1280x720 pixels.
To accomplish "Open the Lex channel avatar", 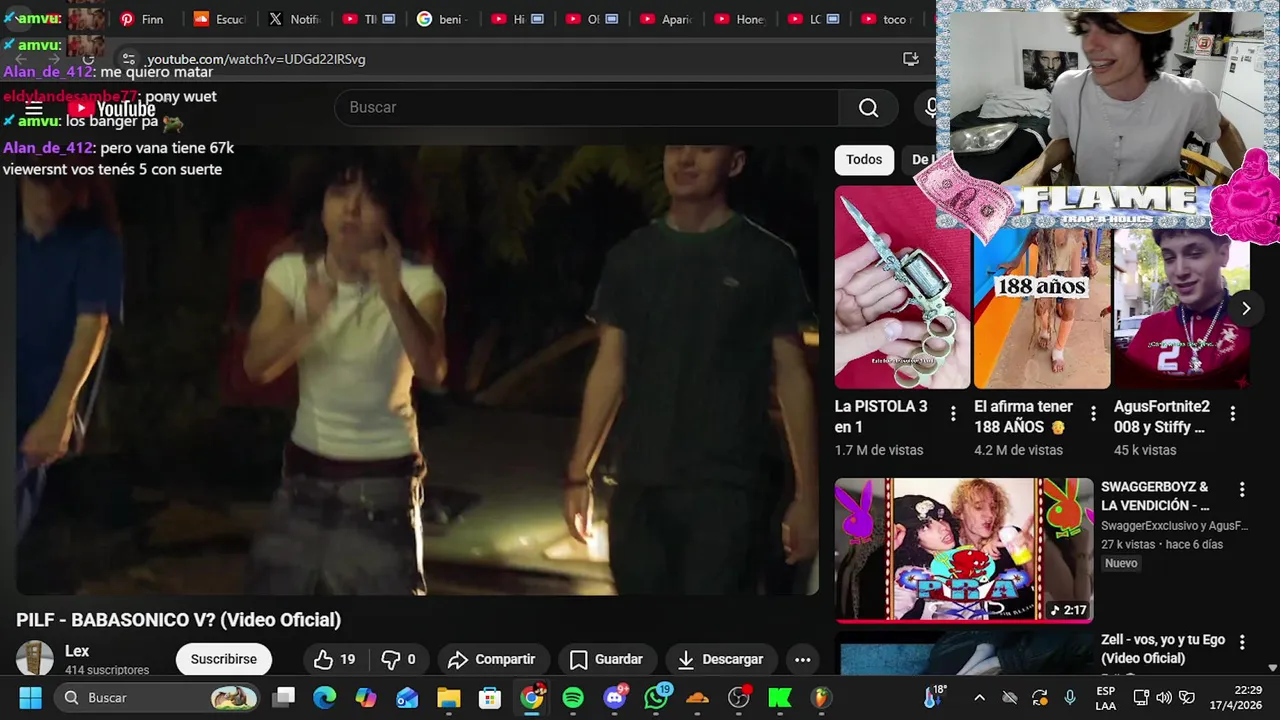I will coord(35,659).
